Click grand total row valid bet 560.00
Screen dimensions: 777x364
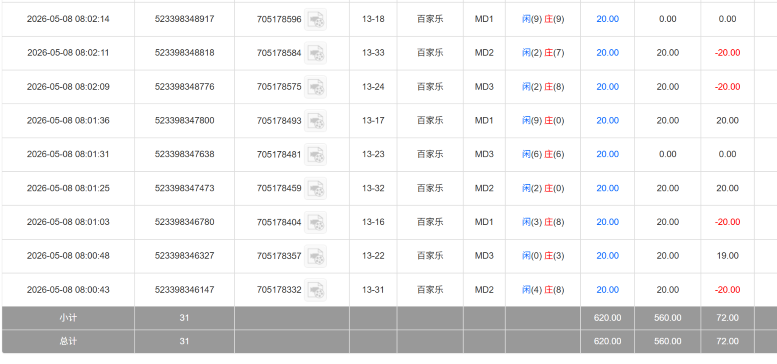[x=667, y=341]
